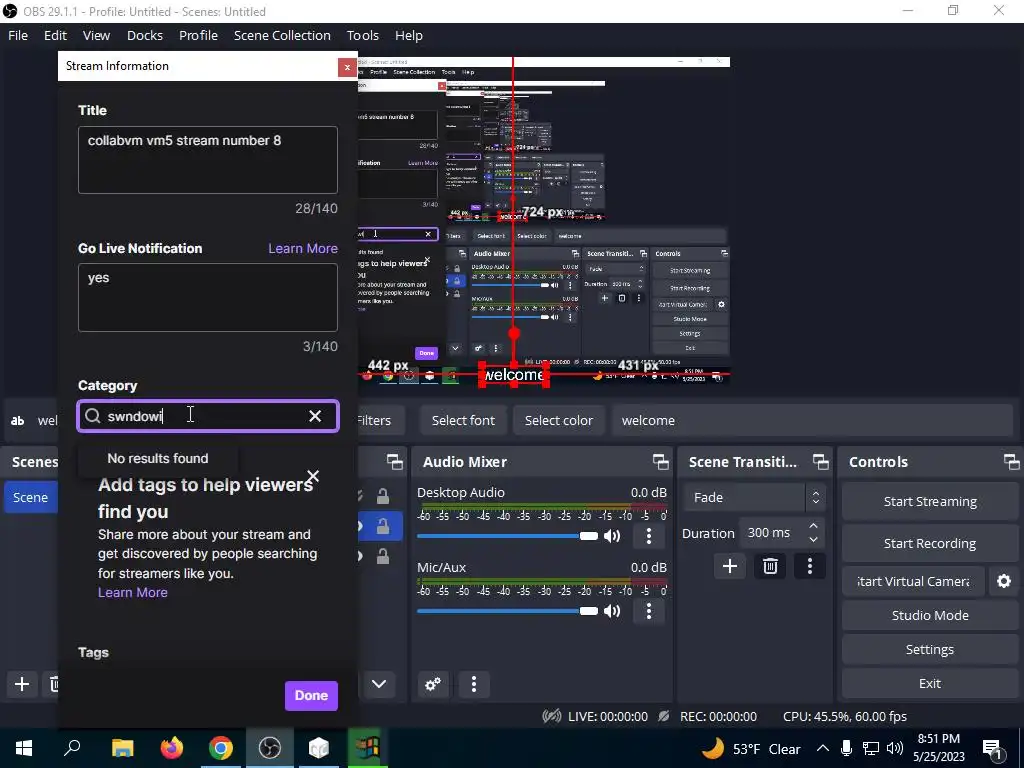
Task: Open taskbar search
Action: pyautogui.click(x=72, y=748)
